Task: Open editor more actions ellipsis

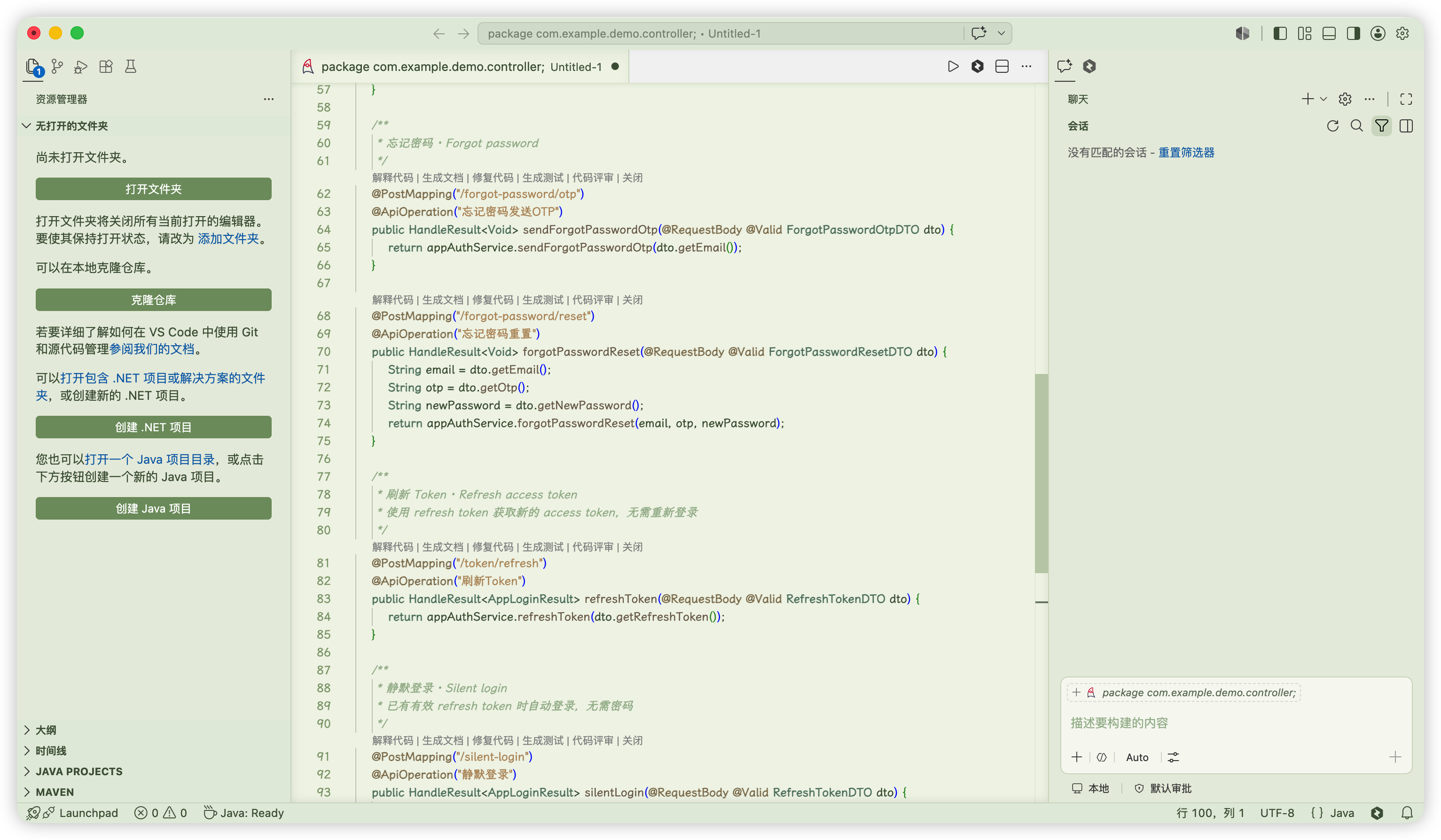Action: point(1026,66)
